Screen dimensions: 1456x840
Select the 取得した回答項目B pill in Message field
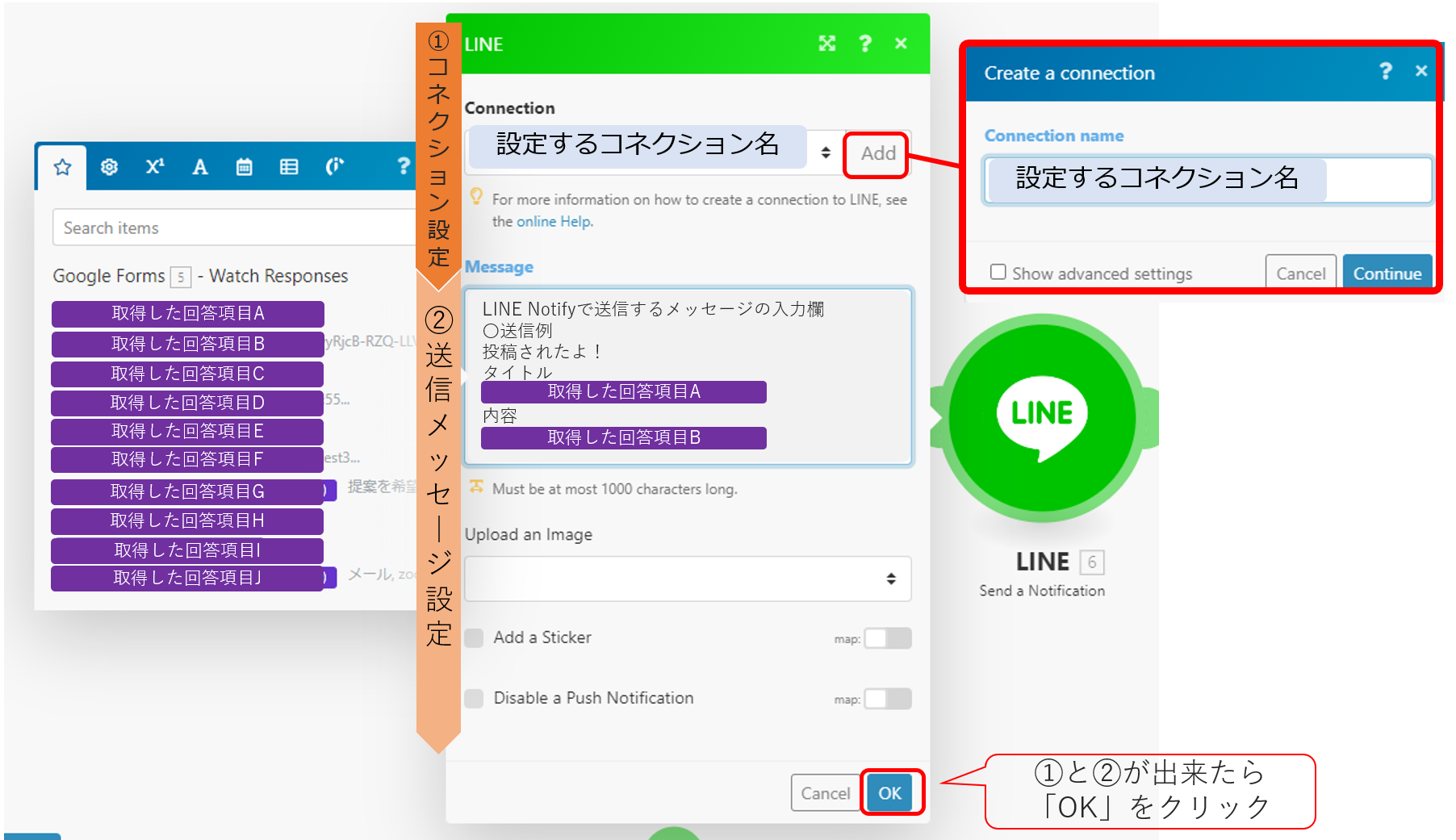tap(624, 438)
